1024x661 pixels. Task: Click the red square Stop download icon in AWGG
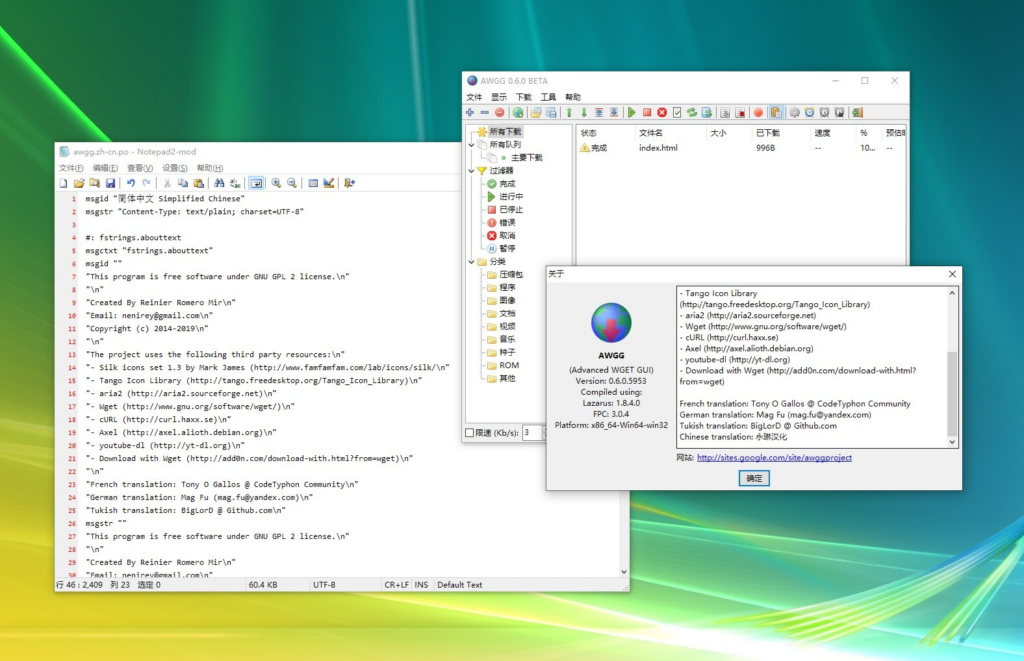point(647,113)
